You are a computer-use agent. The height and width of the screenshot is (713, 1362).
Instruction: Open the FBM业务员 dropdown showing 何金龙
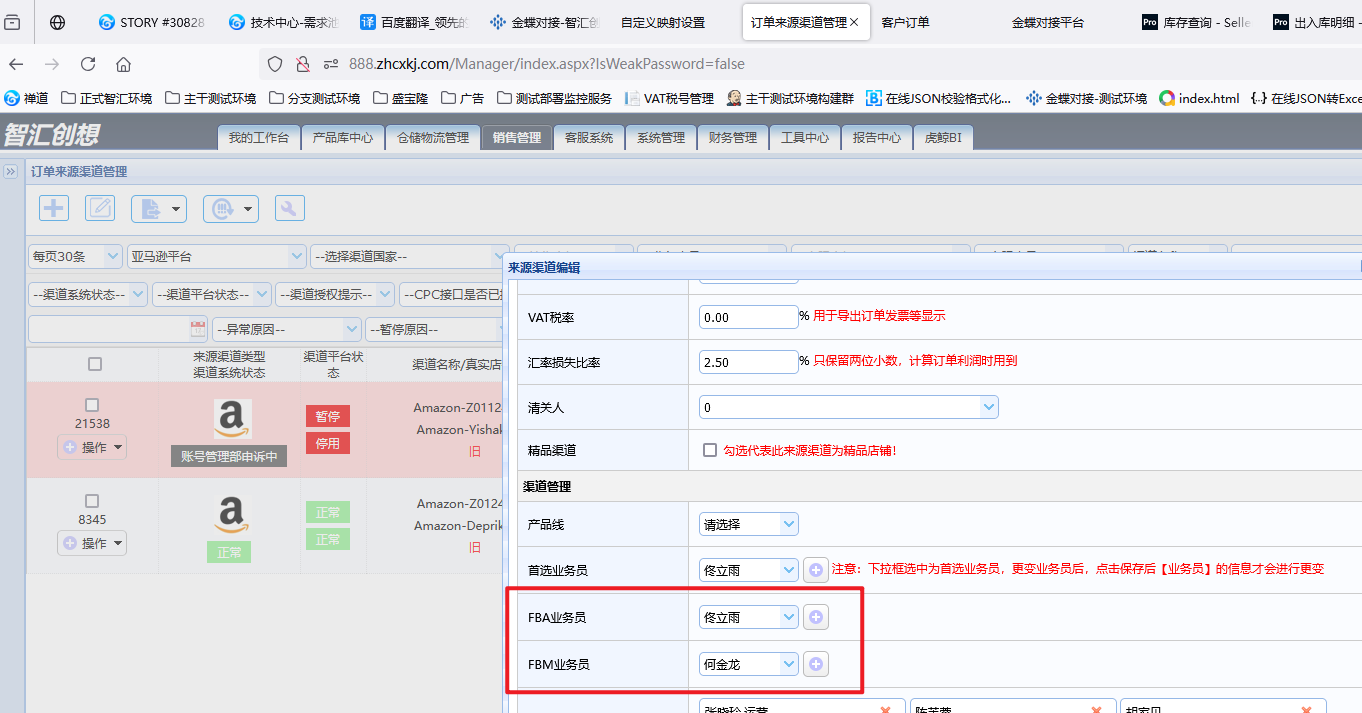tap(749, 663)
